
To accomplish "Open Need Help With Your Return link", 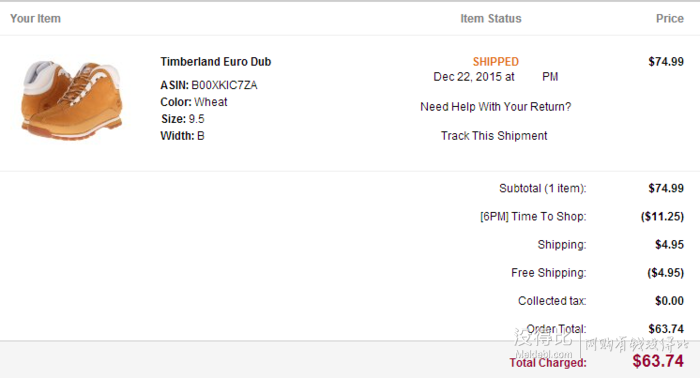I will (x=496, y=107).
